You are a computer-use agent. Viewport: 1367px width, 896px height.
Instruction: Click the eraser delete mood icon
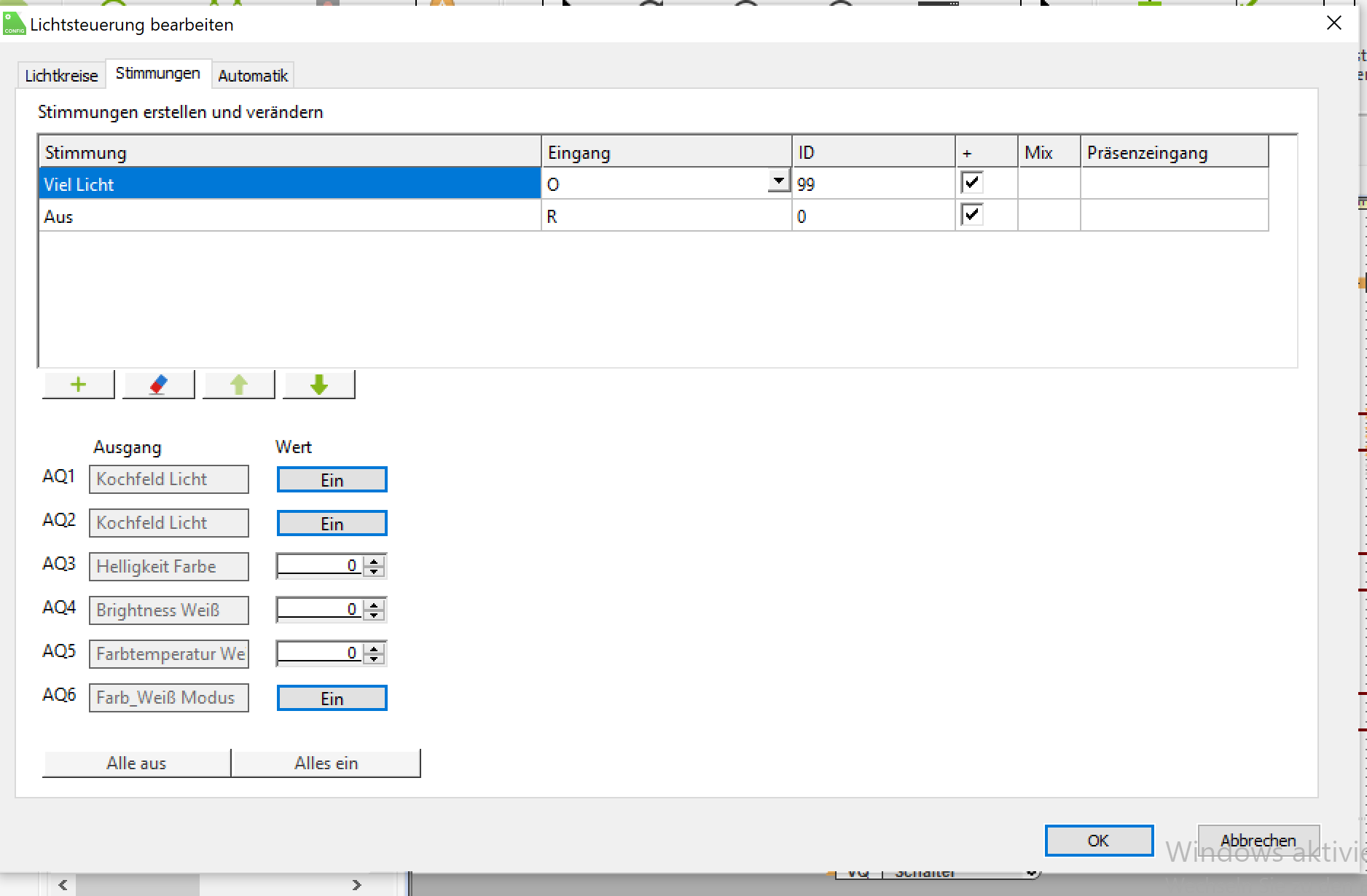tap(159, 385)
